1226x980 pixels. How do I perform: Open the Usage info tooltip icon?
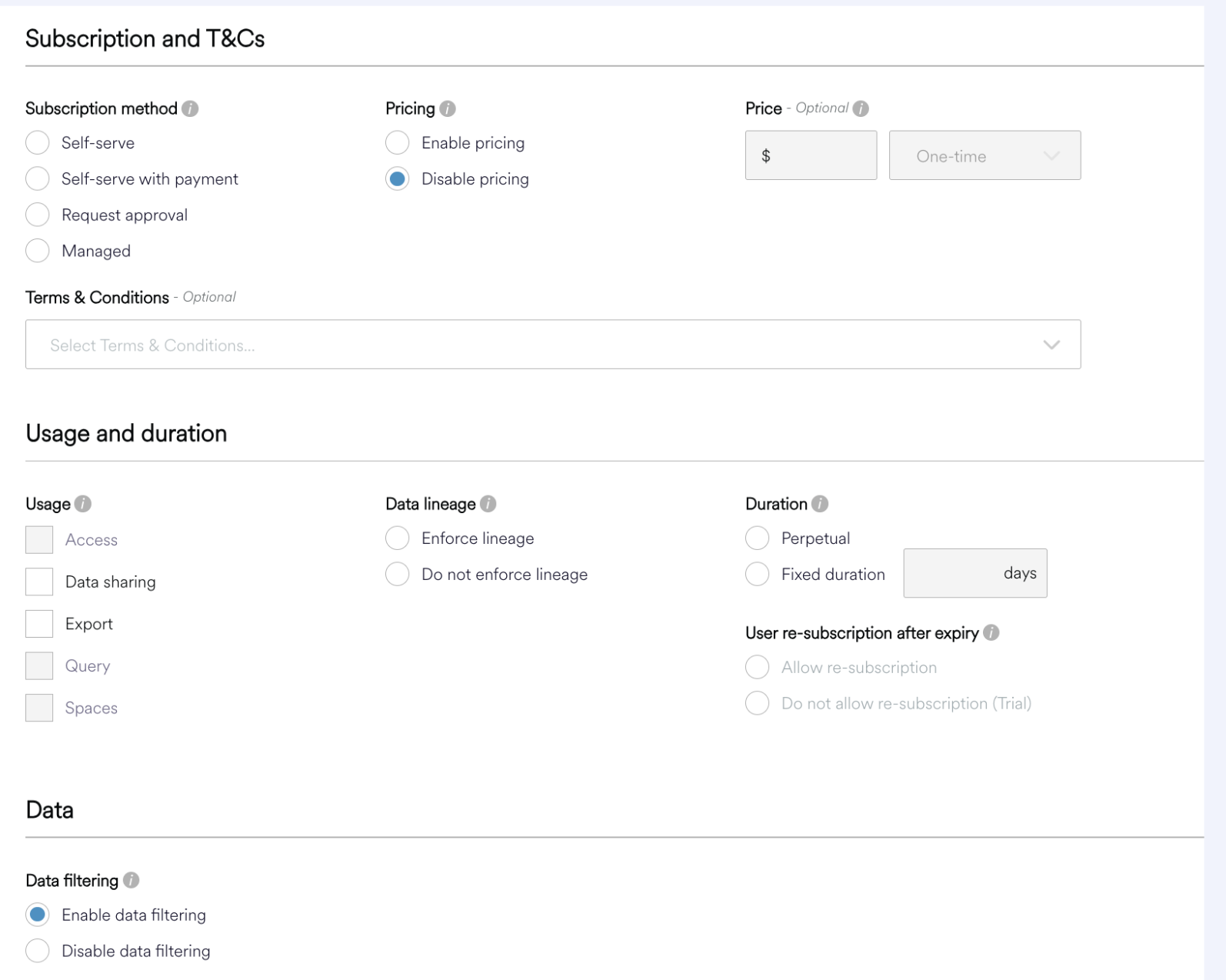(83, 504)
